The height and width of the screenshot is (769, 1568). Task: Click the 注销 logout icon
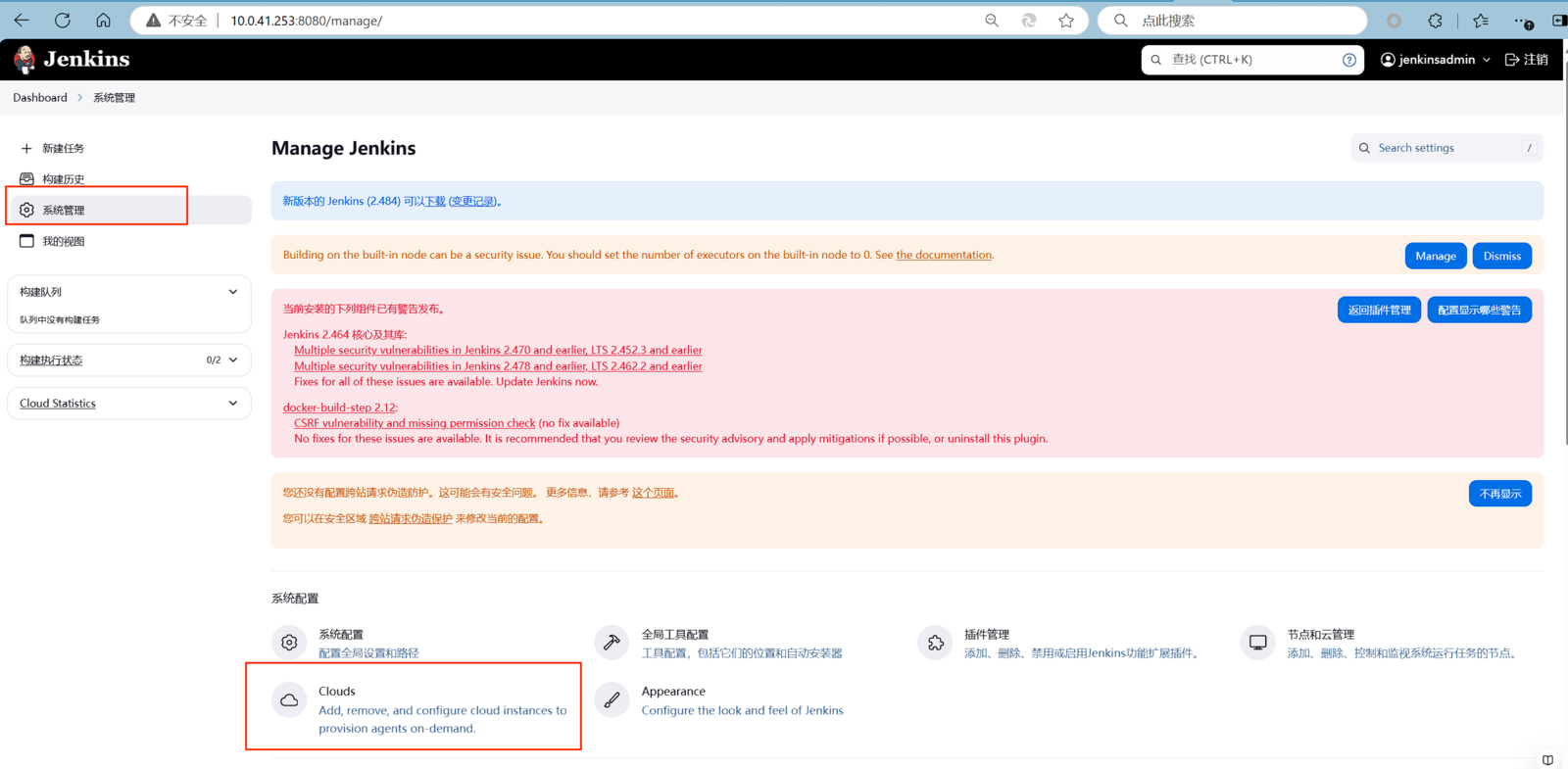[x=1512, y=60]
